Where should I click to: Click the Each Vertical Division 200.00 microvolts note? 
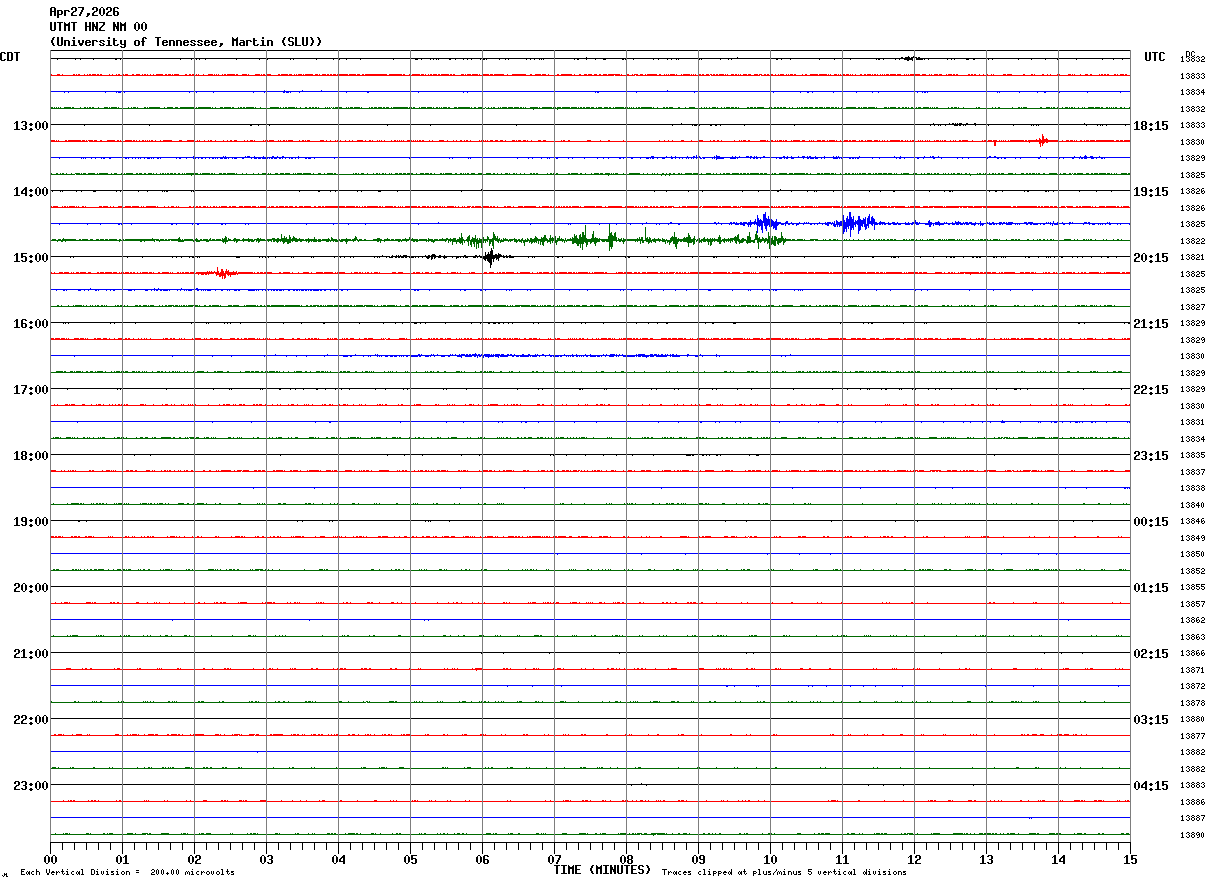tap(127, 873)
